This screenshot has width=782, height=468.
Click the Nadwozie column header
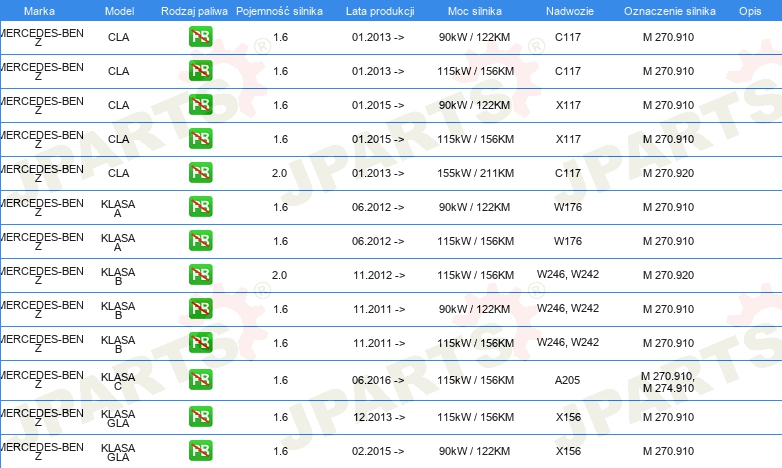[x=570, y=11]
